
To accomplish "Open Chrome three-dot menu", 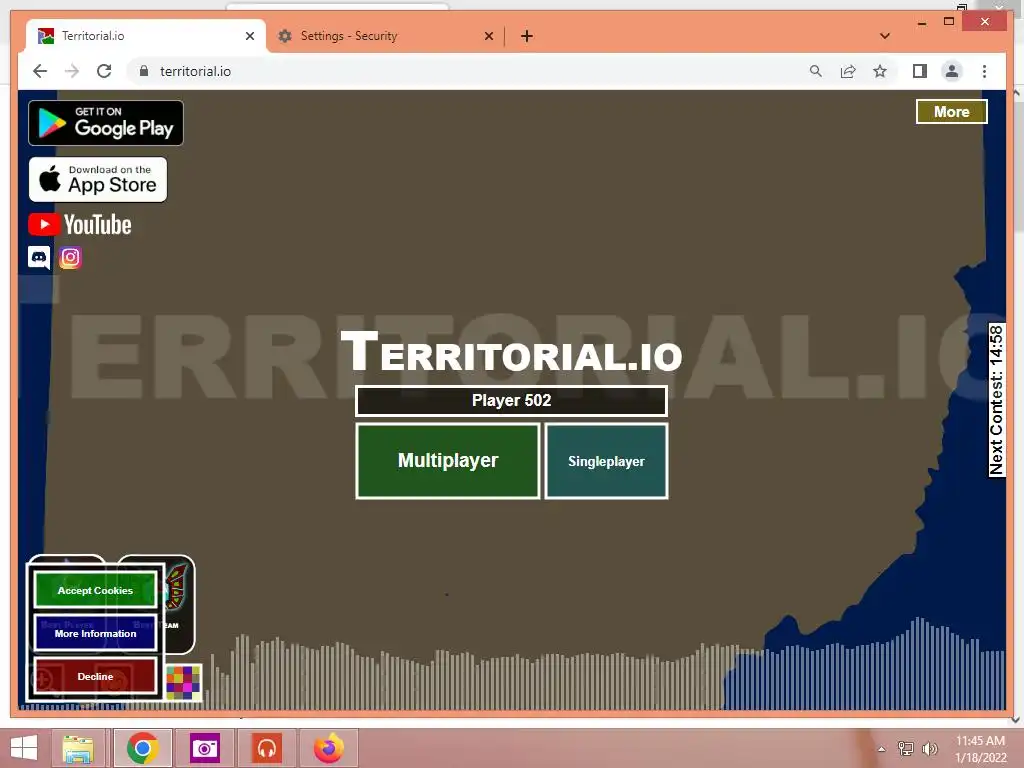I will (984, 71).
